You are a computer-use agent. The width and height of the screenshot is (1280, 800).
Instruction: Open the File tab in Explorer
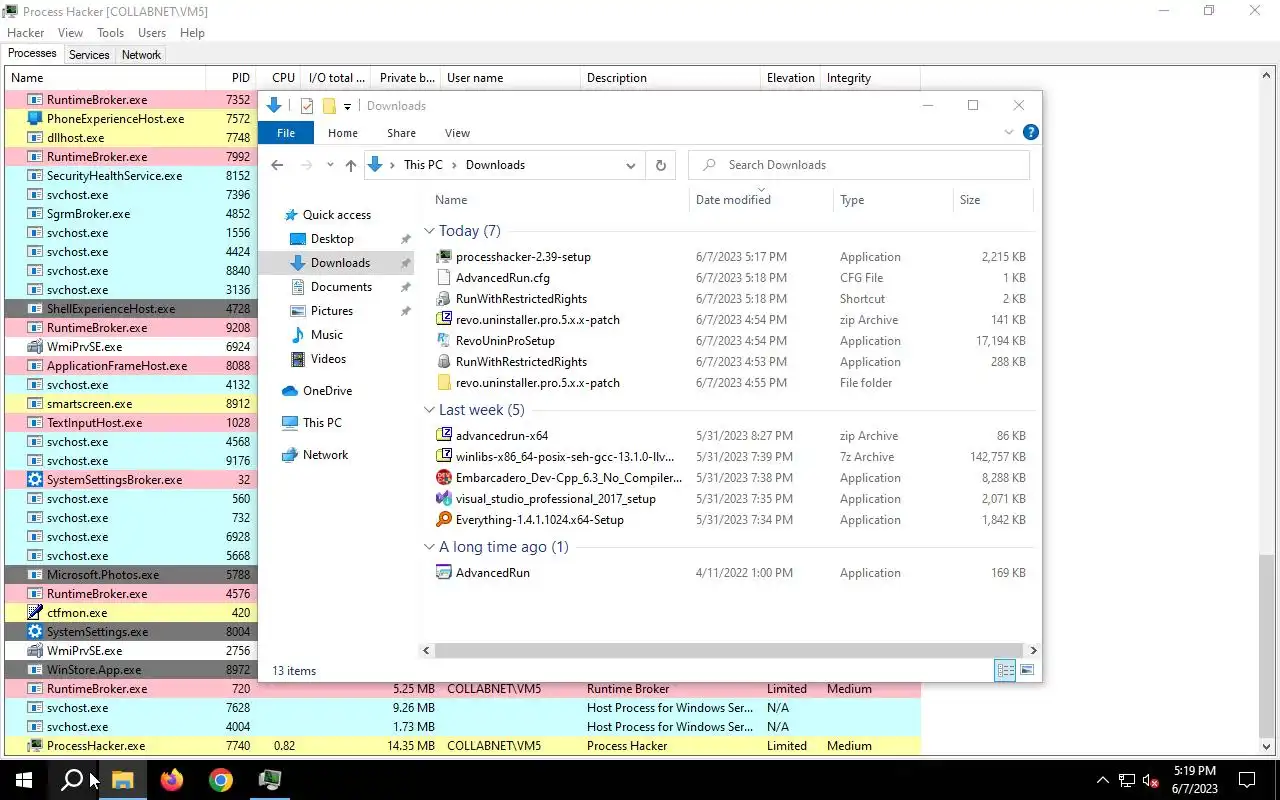pyautogui.click(x=286, y=133)
